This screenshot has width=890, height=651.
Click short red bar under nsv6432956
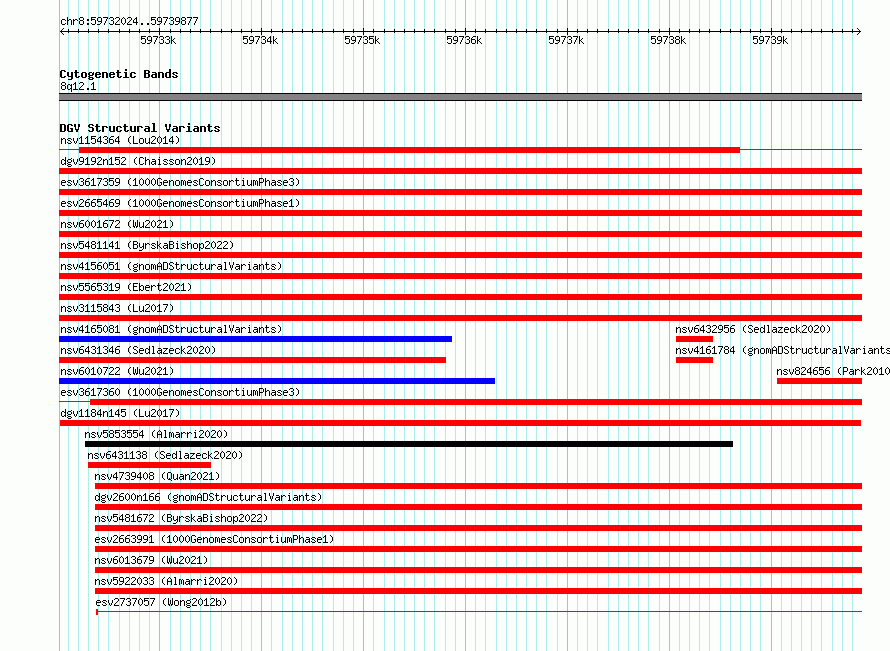point(694,339)
